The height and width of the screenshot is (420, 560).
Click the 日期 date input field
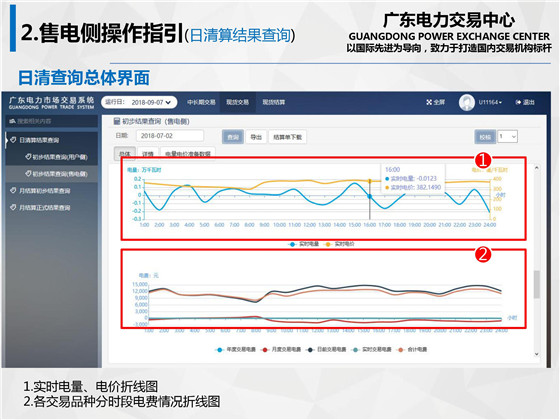(170, 136)
